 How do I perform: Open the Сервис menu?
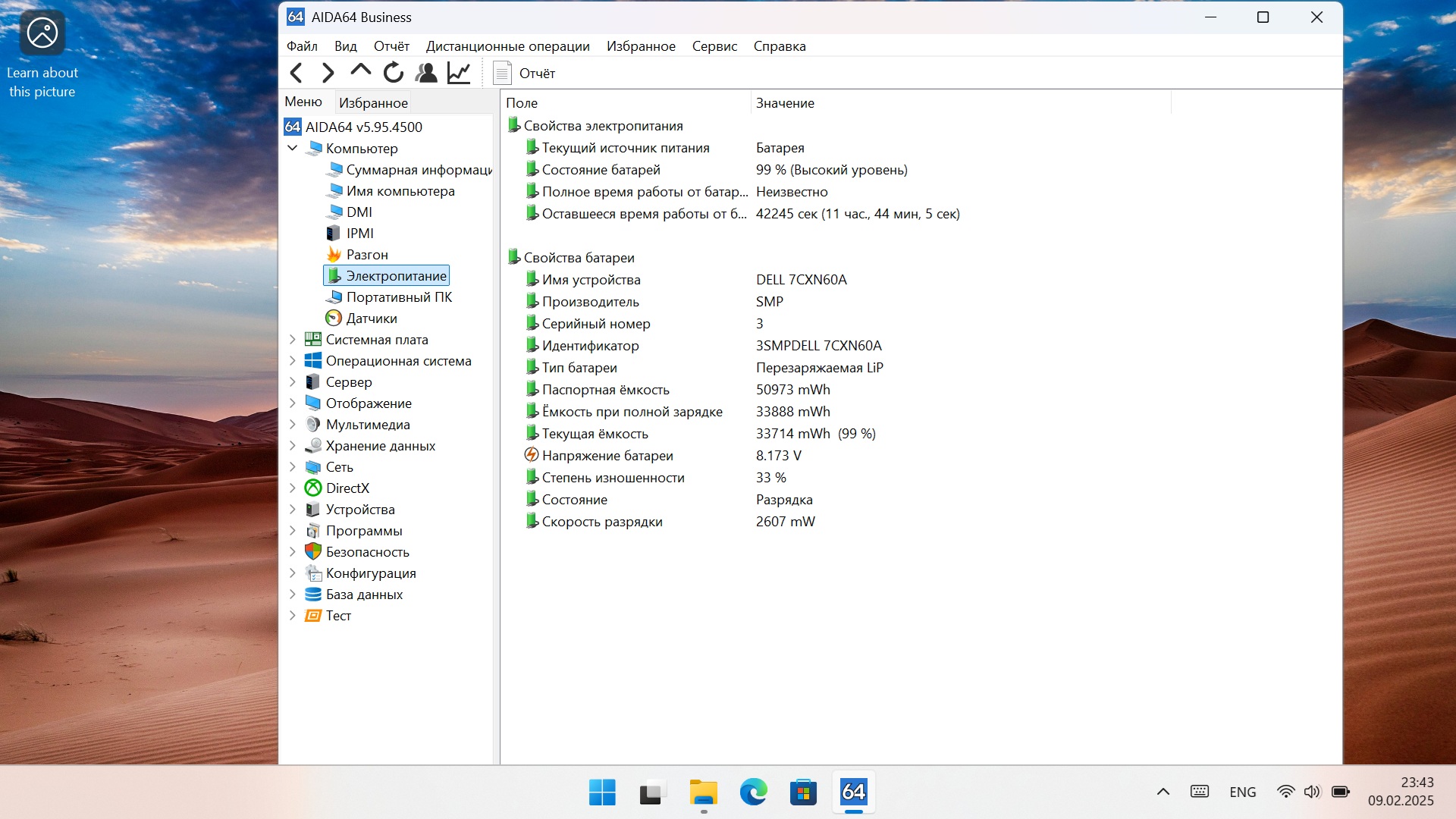point(714,46)
